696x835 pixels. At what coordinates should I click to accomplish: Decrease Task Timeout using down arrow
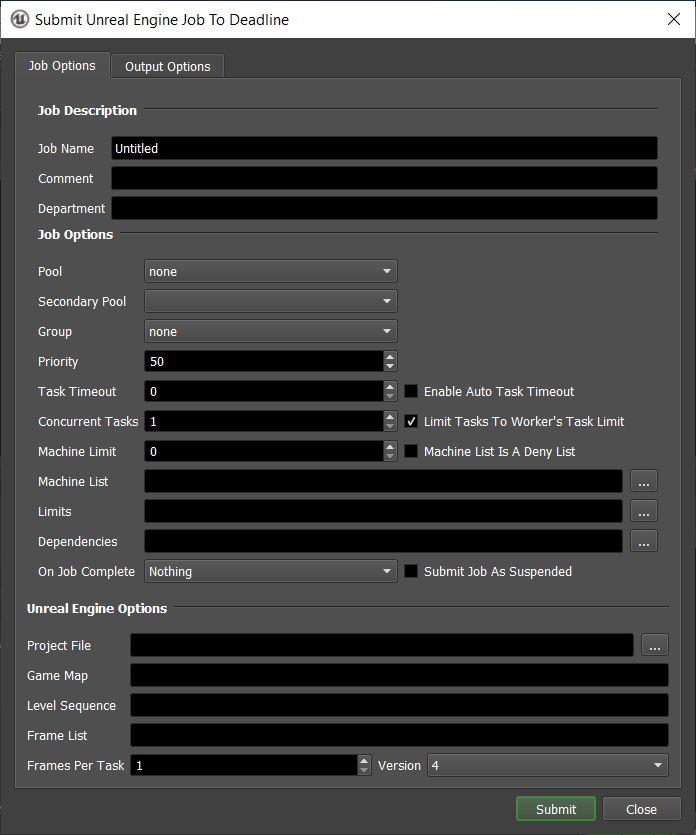390,396
